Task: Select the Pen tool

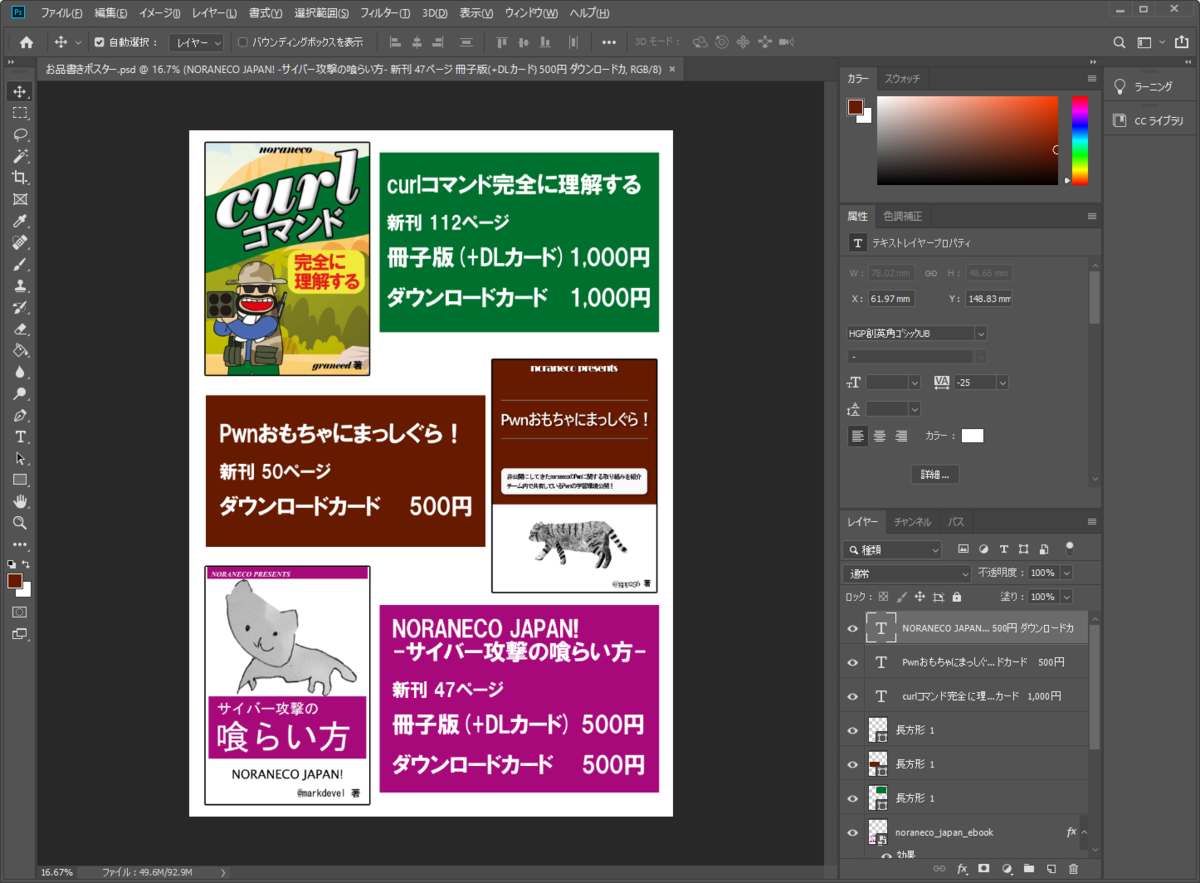Action: (20, 415)
